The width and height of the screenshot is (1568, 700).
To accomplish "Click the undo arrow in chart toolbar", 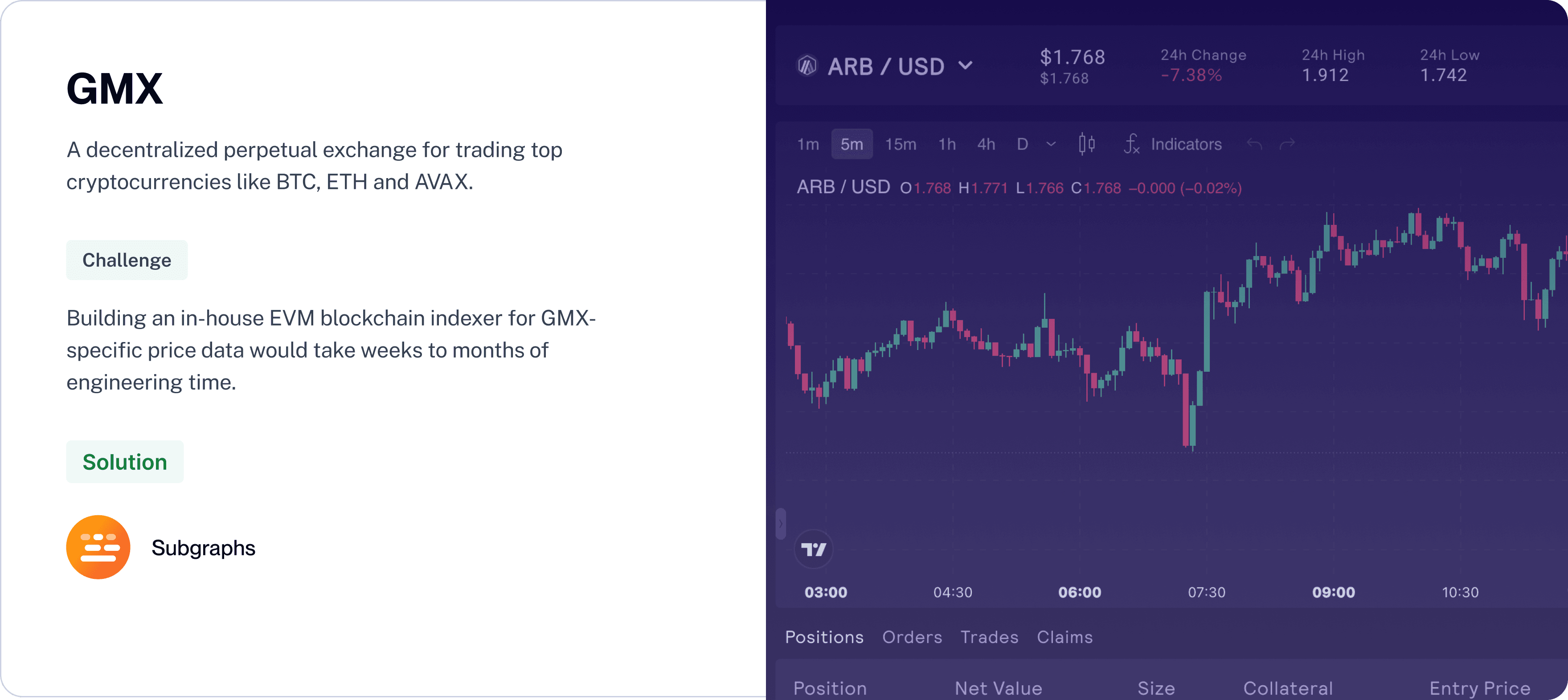I will coord(1254,144).
